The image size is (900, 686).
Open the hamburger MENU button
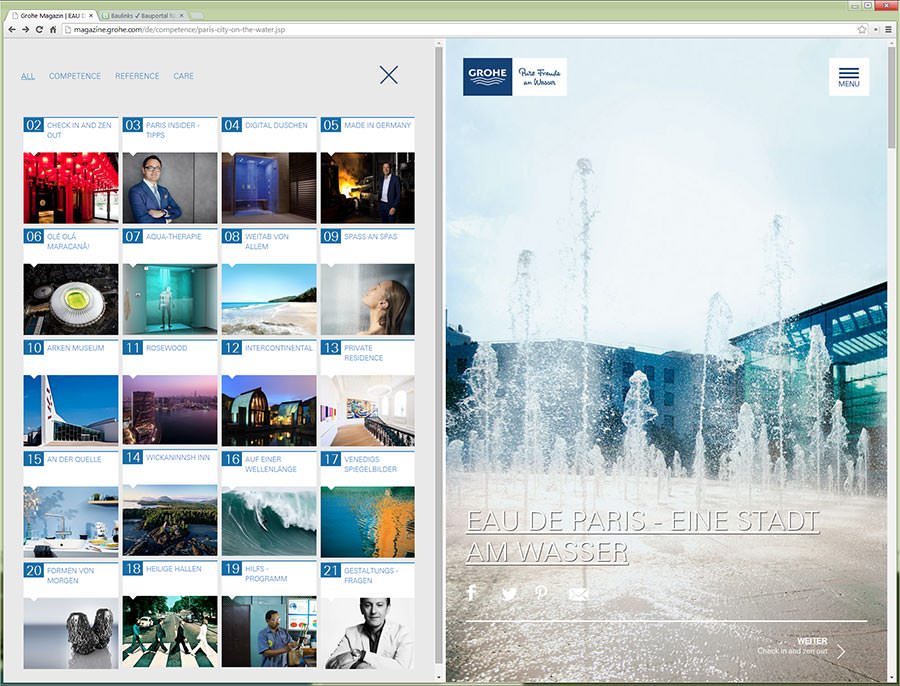(x=849, y=77)
